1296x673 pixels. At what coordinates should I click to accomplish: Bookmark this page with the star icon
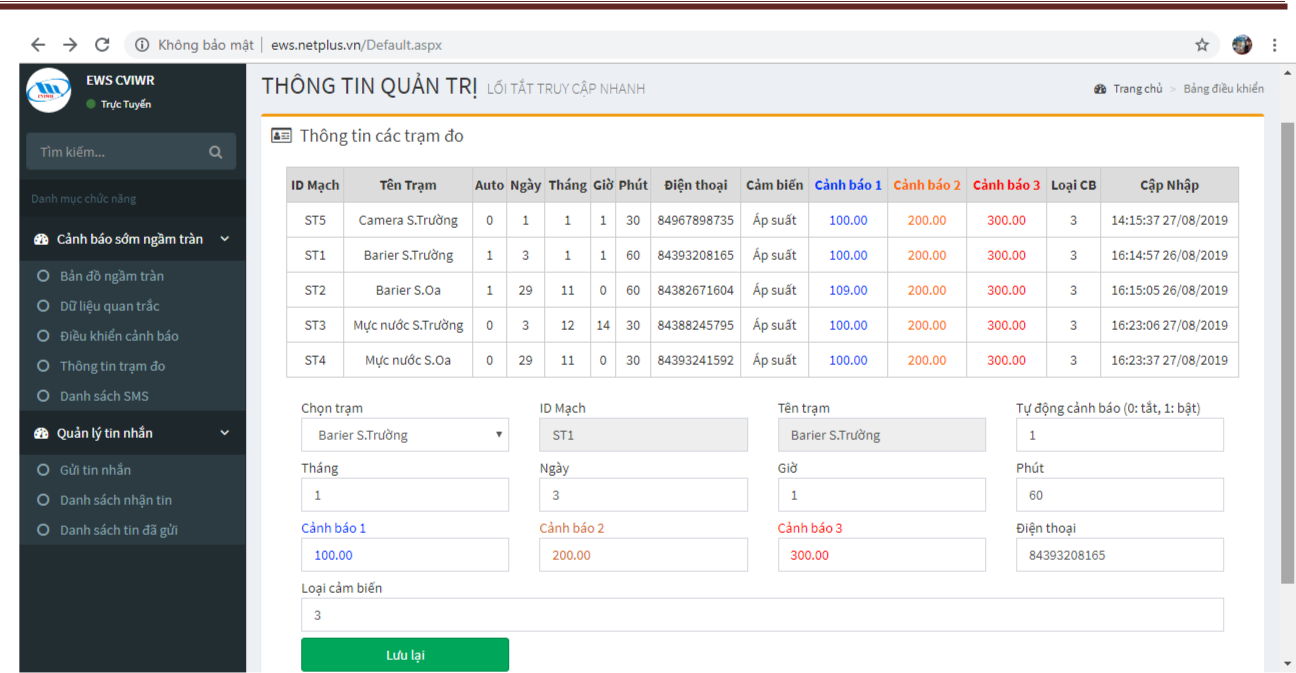[1202, 45]
